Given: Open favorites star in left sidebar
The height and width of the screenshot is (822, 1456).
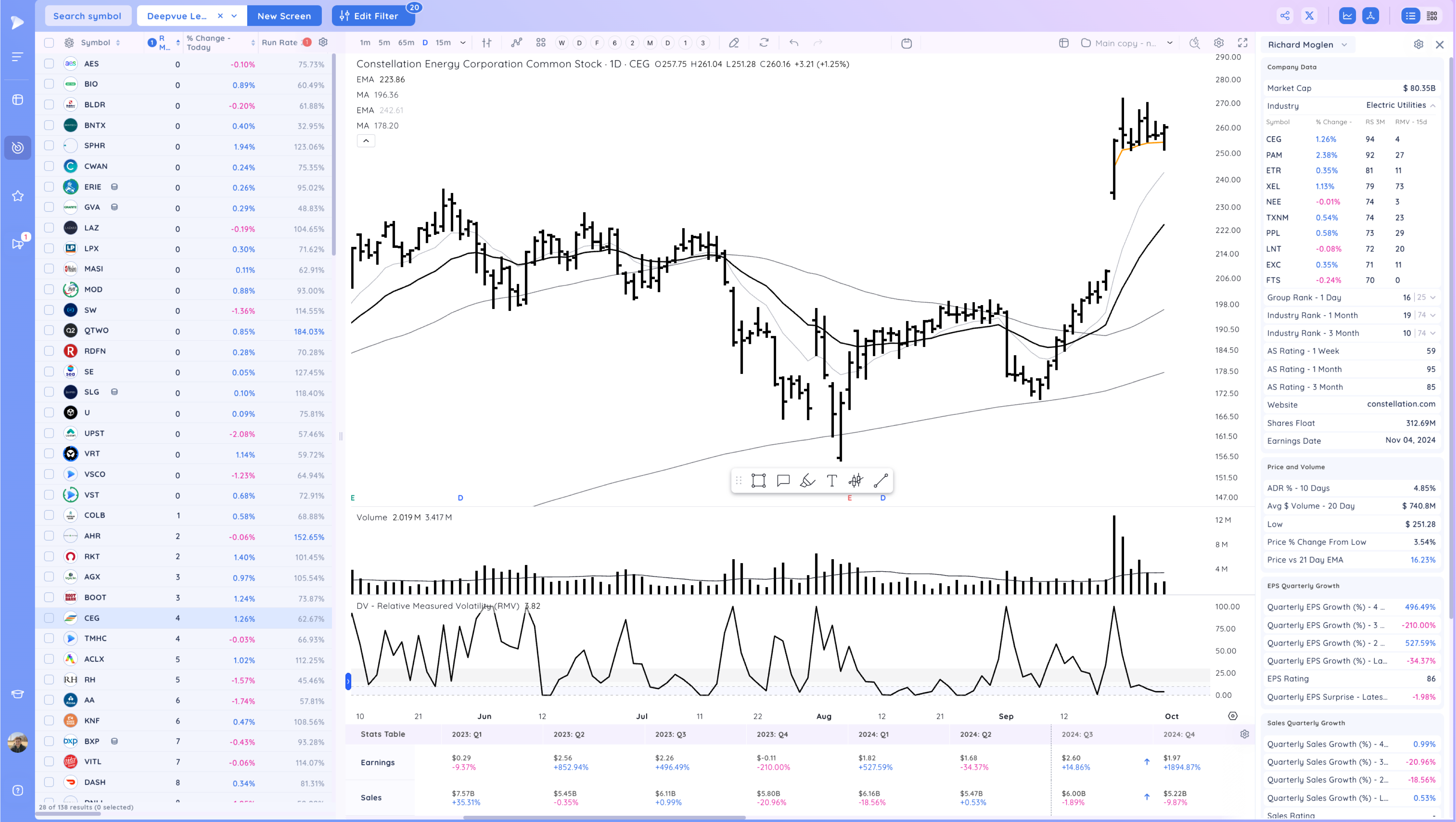Looking at the screenshot, I should tap(17, 195).
